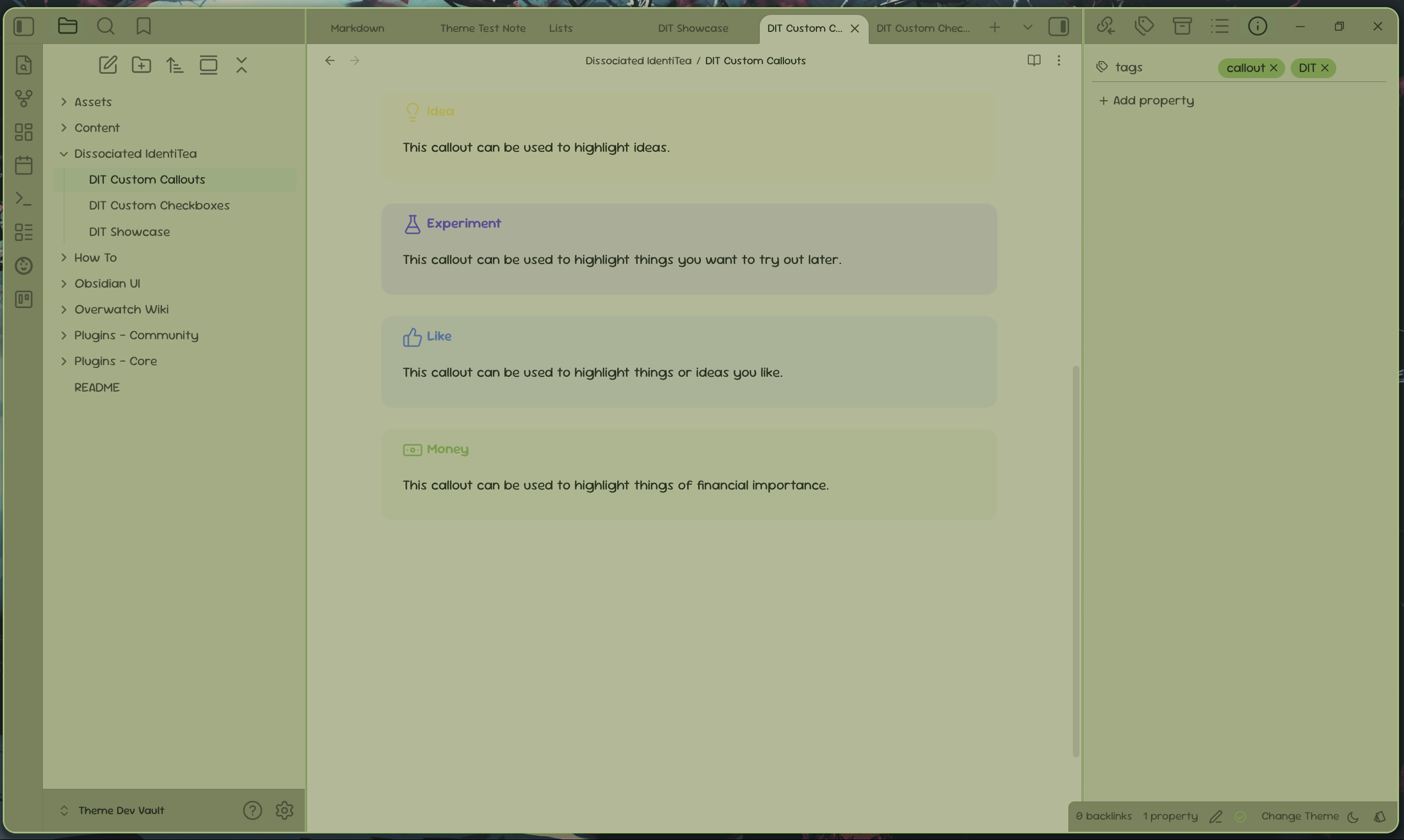Open DIT Custom Checkboxes note in explorer
Image resolution: width=1404 pixels, height=840 pixels.
click(159, 206)
